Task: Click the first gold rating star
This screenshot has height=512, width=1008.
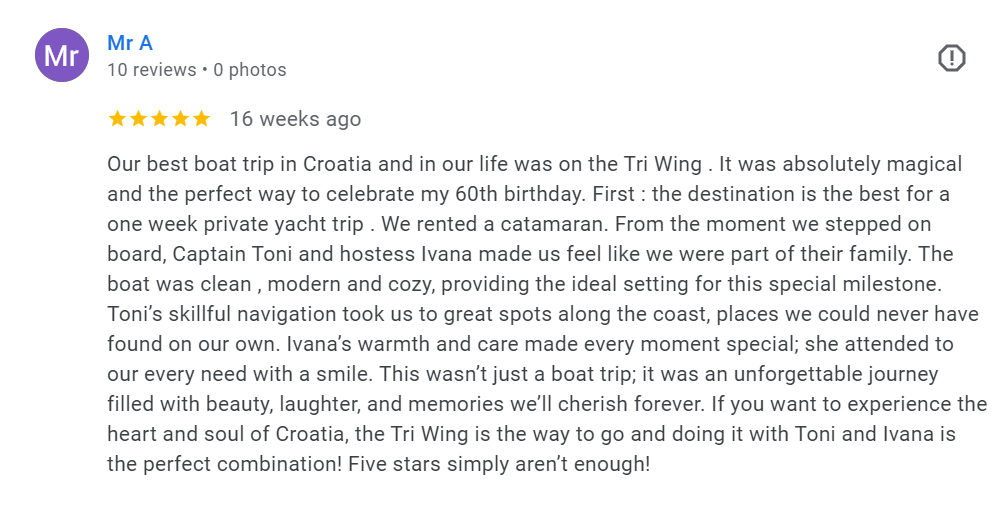Action: (x=117, y=119)
